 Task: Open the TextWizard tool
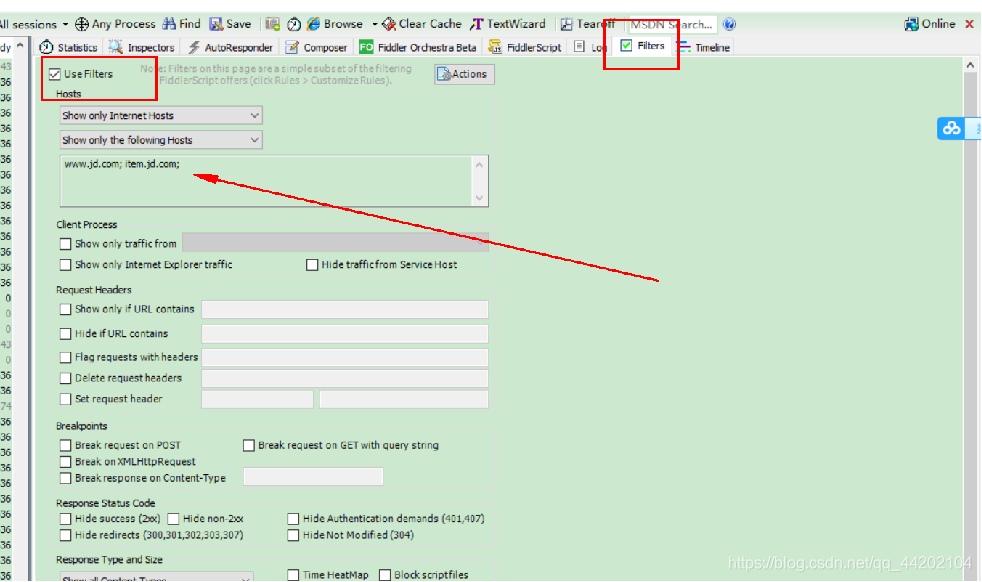508,24
